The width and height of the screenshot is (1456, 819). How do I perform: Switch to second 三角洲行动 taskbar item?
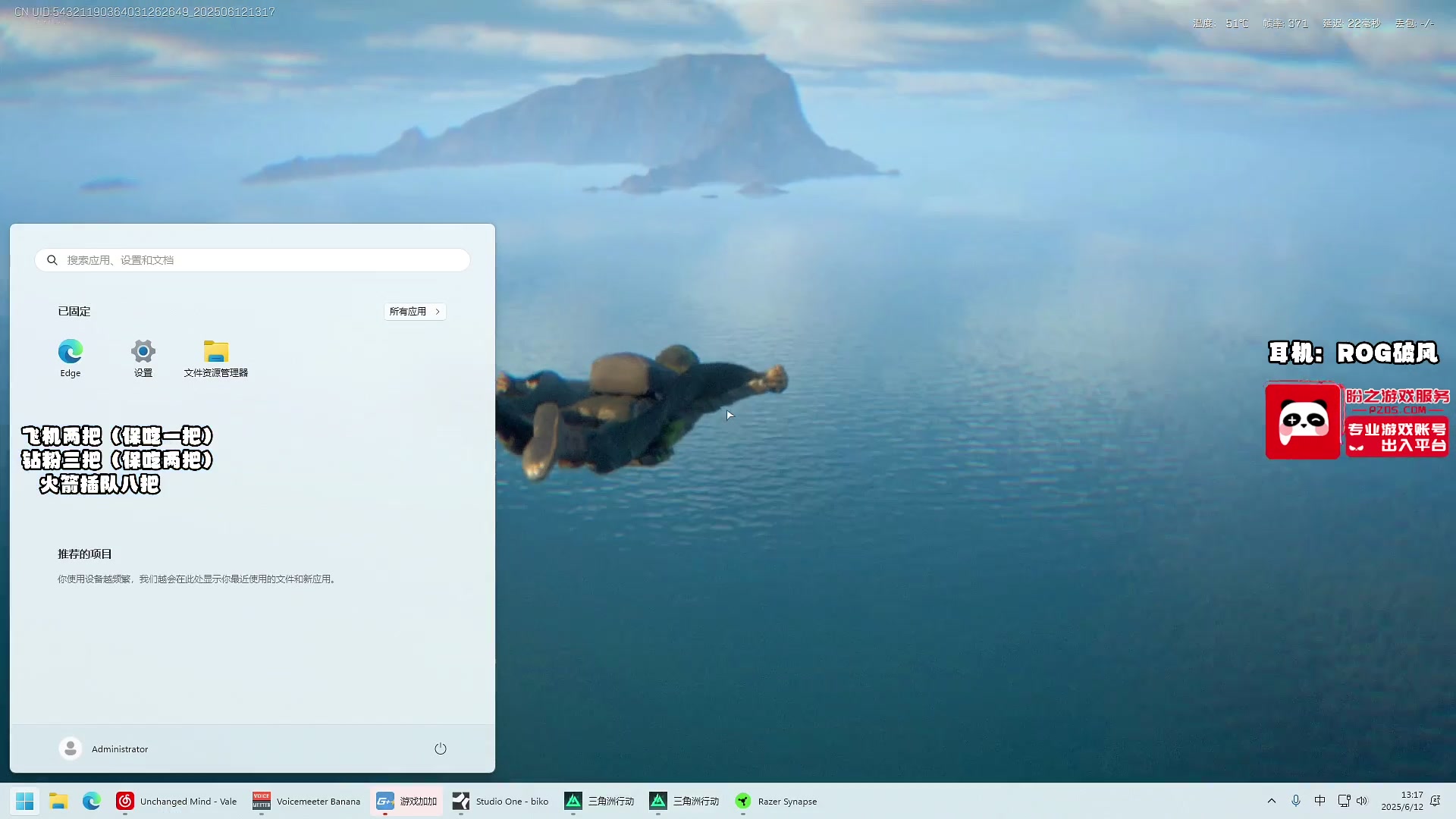(685, 802)
